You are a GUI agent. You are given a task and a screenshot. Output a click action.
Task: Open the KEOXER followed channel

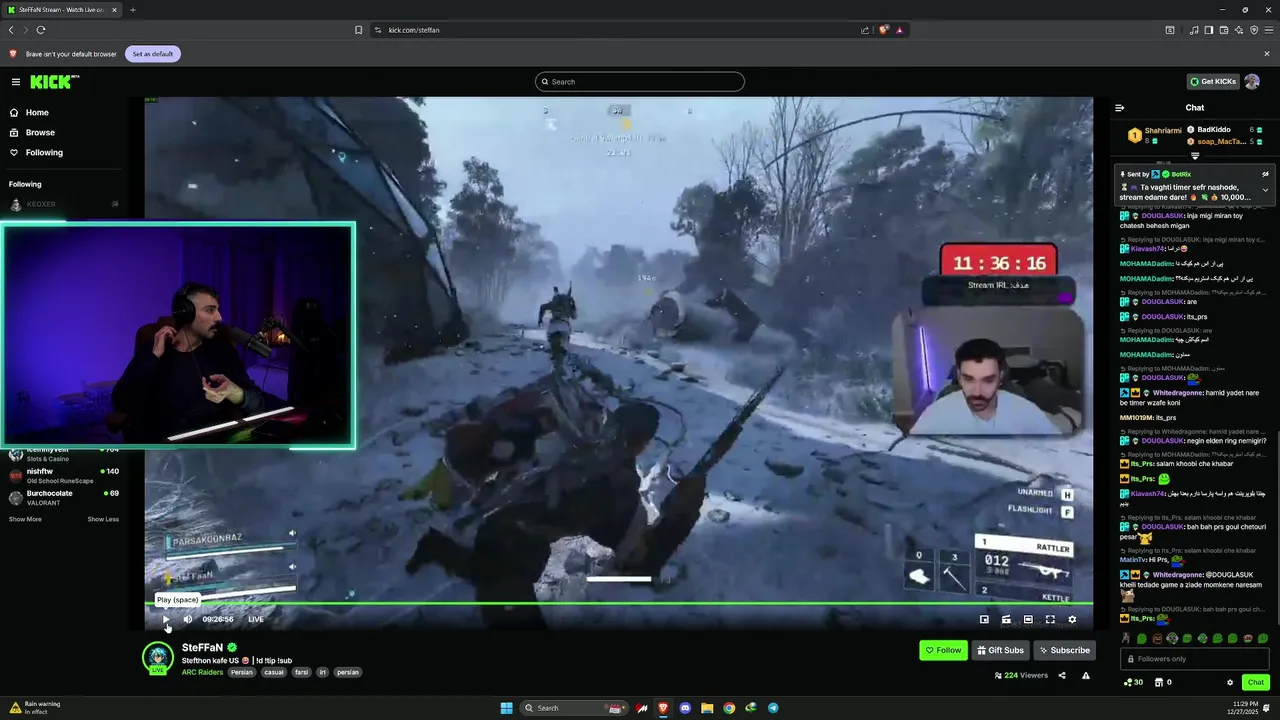click(x=63, y=204)
